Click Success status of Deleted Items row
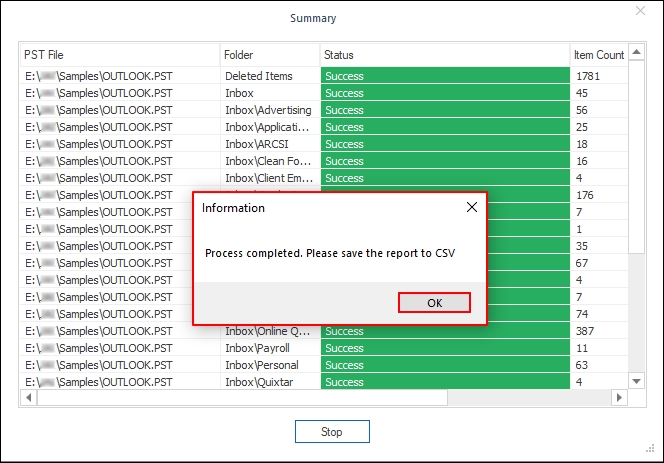The width and height of the screenshot is (664, 463). pyautogui.click(x=445, y=76)
